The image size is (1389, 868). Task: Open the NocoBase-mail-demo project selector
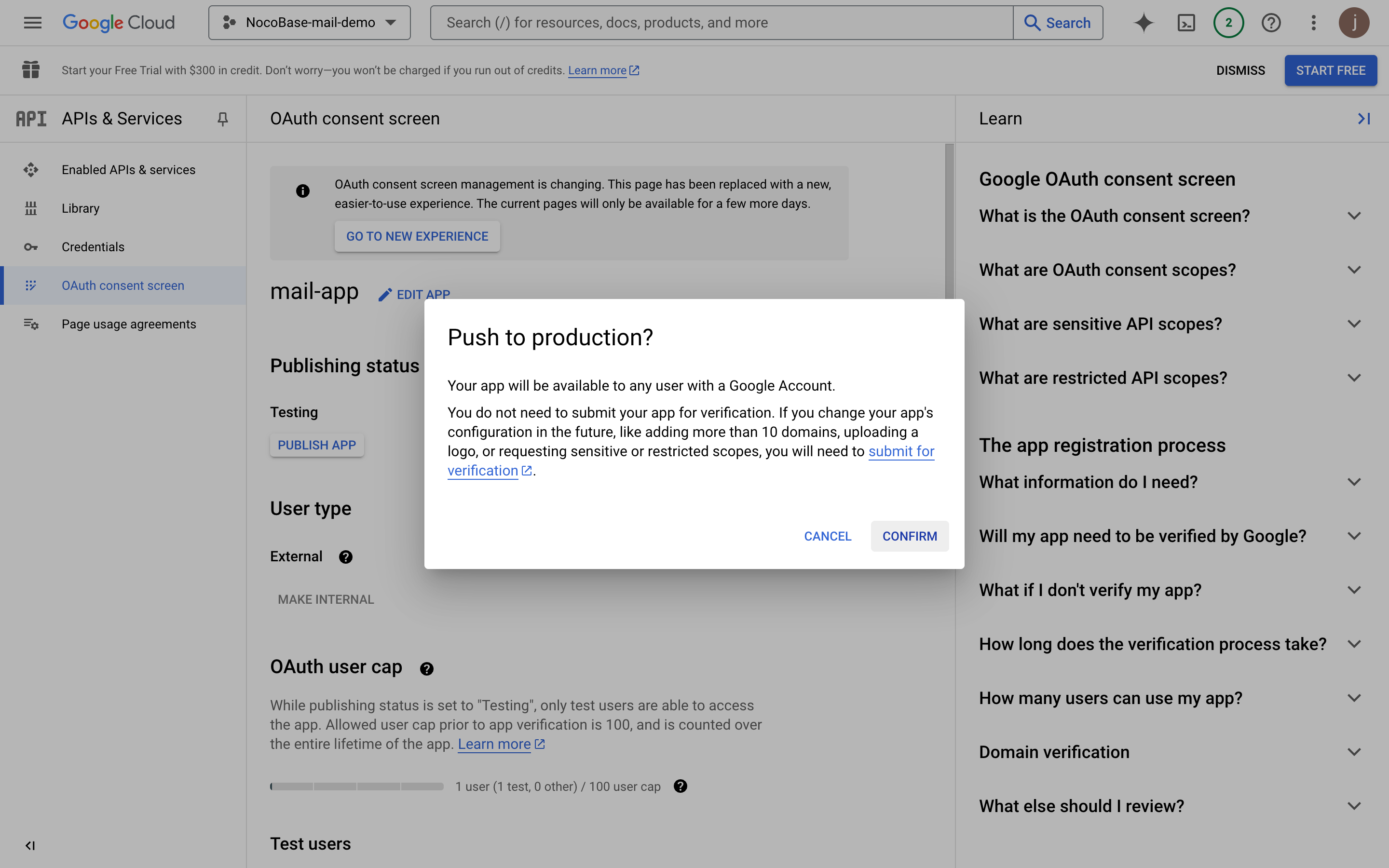[309, 22]
